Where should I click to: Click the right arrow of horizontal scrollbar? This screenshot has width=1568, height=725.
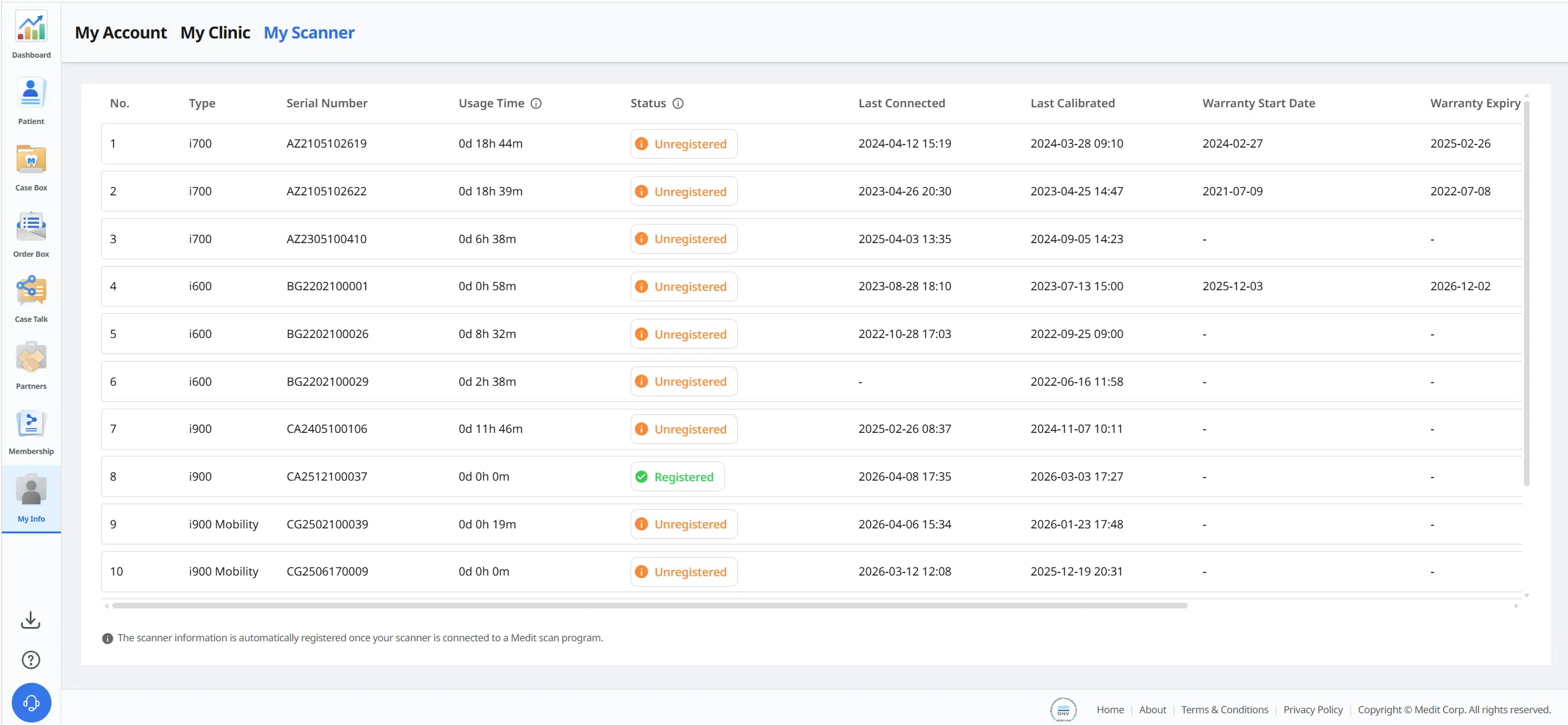1517,606
